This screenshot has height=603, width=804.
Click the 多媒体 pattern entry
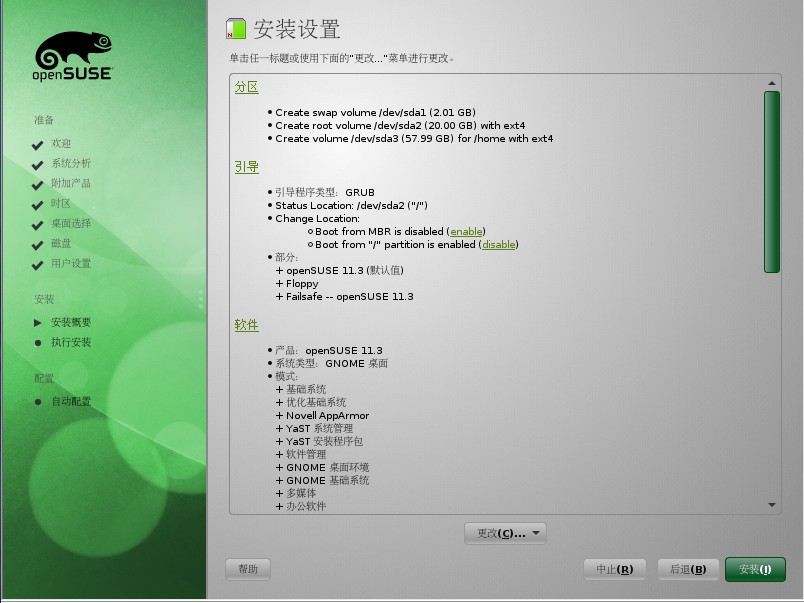[x=300, y=493]
